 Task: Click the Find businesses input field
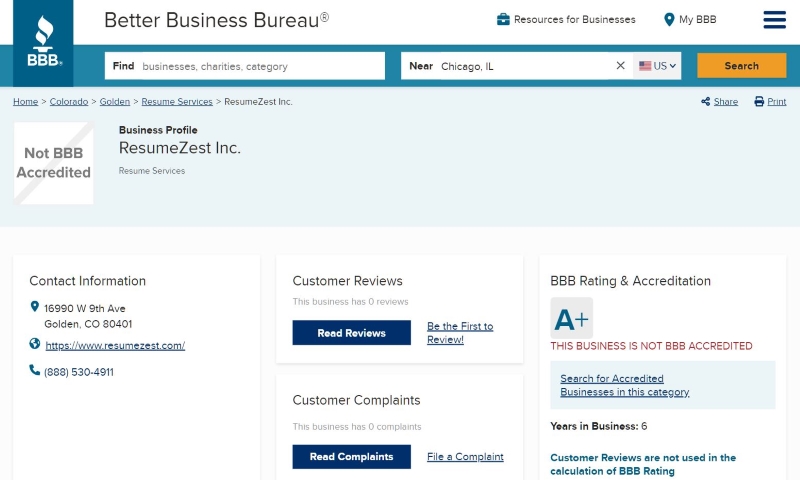coord(245,66)
